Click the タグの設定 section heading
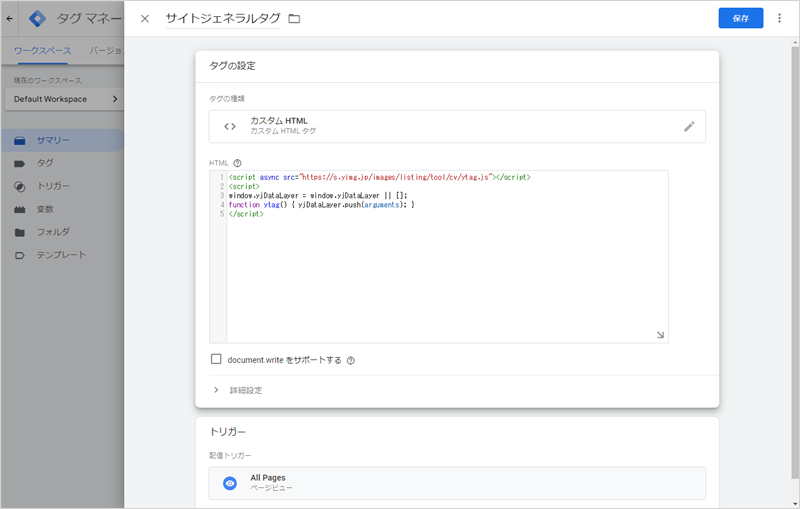Viewport: 800px width, 509px height. [232, 66]
